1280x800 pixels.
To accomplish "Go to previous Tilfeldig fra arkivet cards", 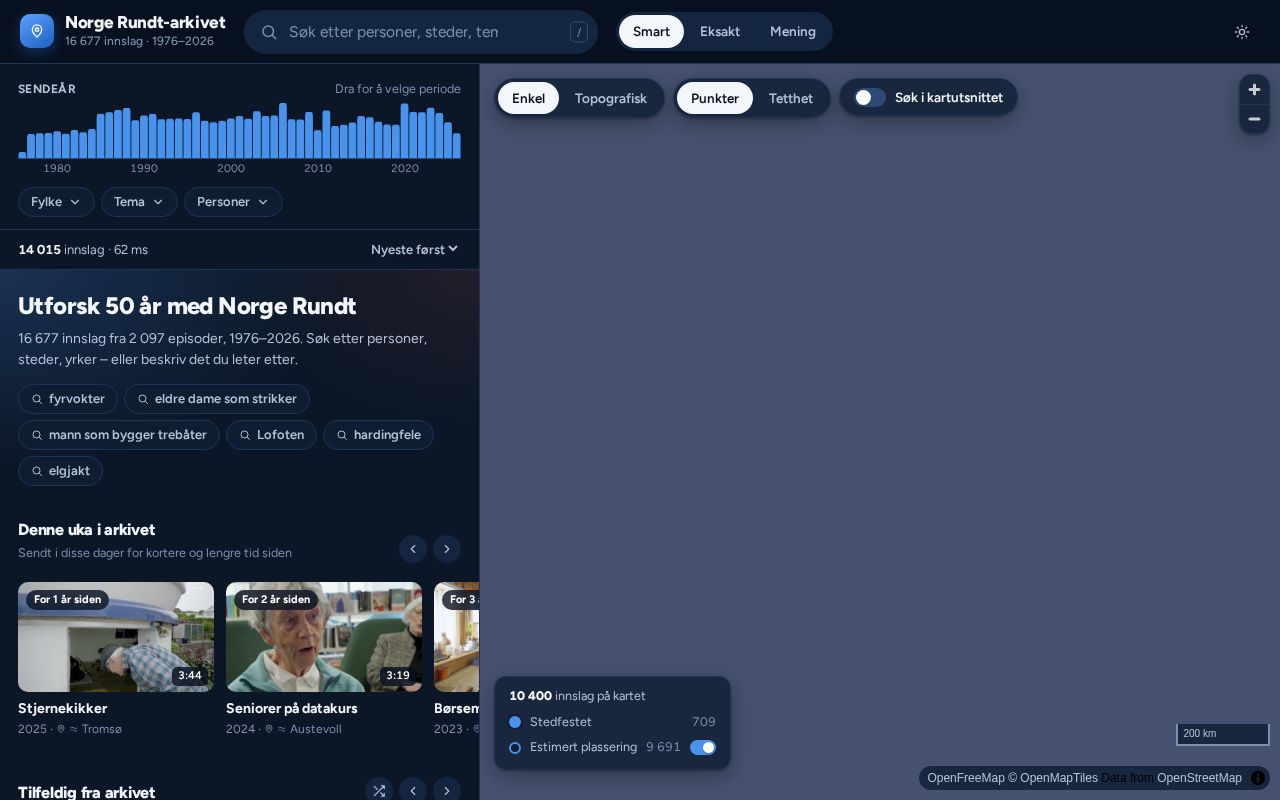I will tap(413, 791).
